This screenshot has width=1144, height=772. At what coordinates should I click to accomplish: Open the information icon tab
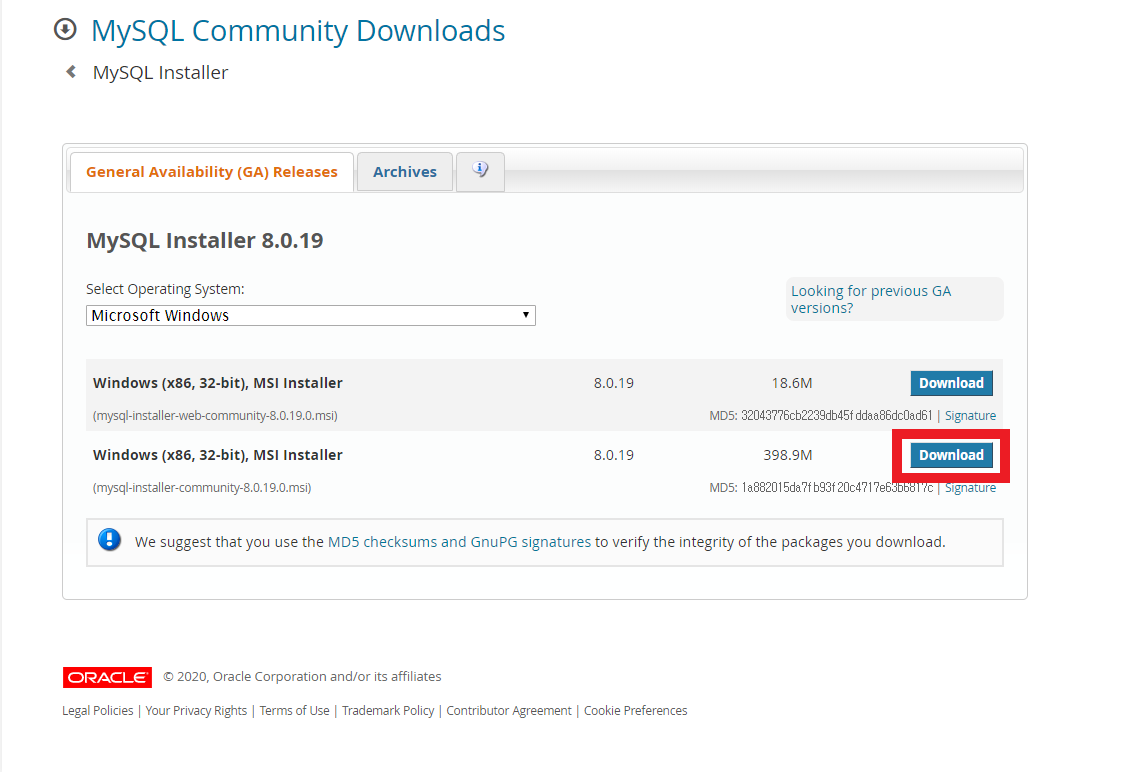click(480, 171)
